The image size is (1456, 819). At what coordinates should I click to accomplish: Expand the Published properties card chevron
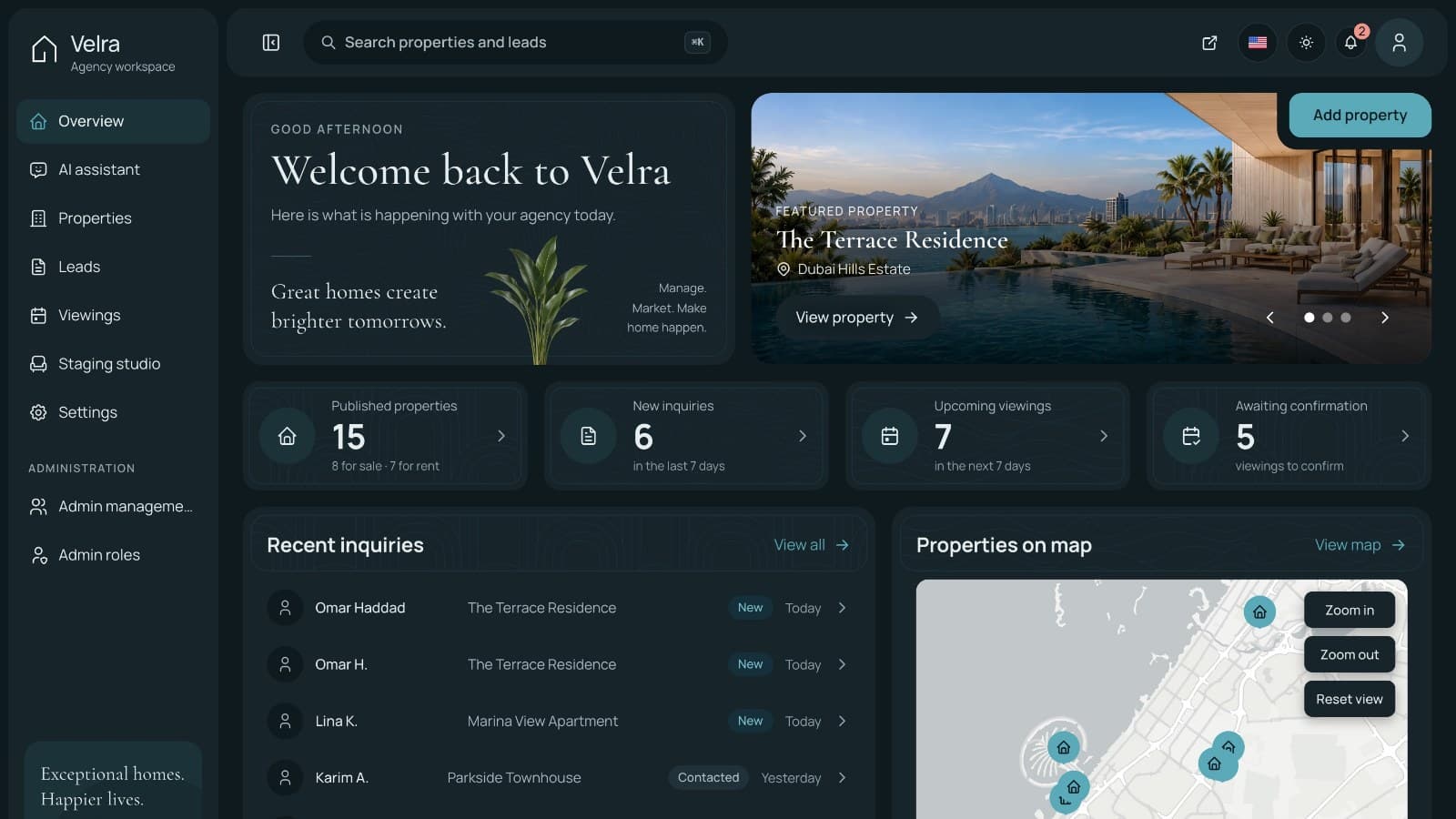pos(501,436)
